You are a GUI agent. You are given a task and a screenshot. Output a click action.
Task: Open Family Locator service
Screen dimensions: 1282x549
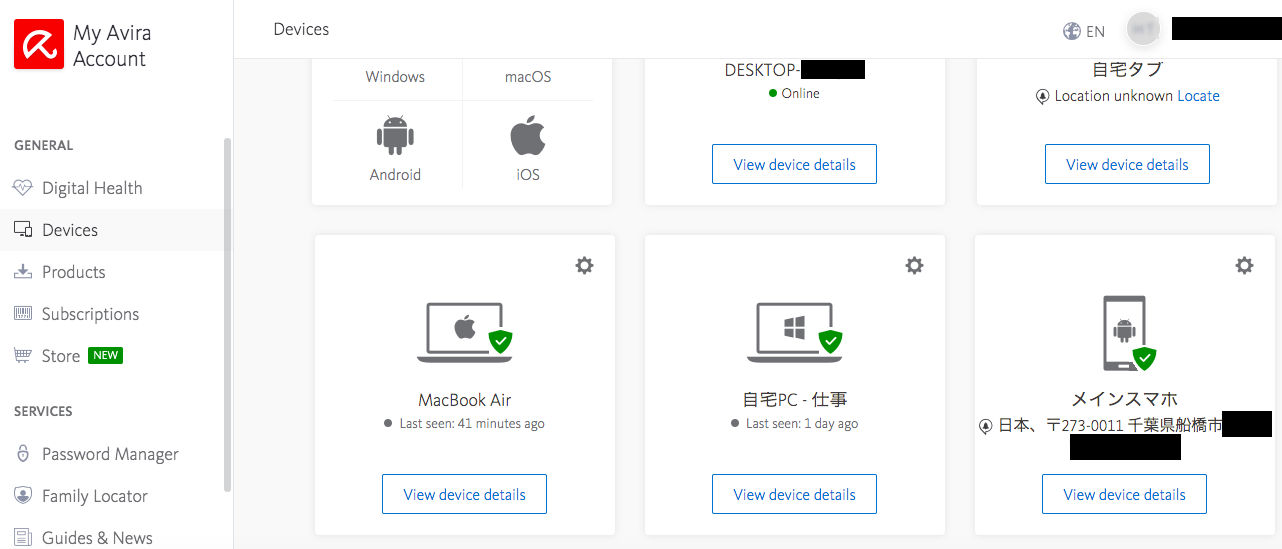(94, 496)
